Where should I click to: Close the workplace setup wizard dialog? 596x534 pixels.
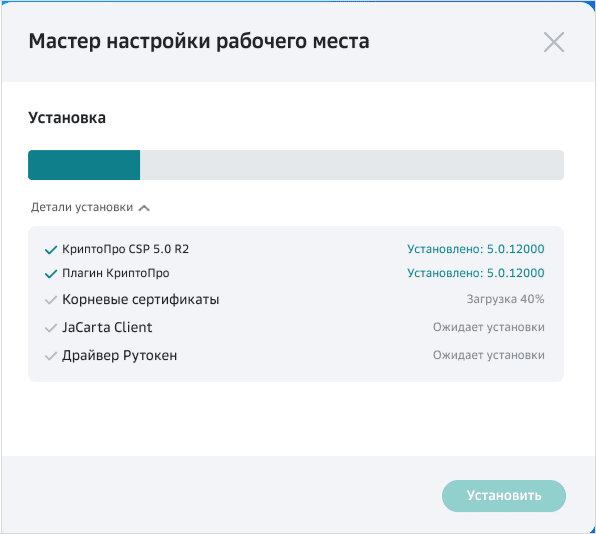[x=554, y=42]
